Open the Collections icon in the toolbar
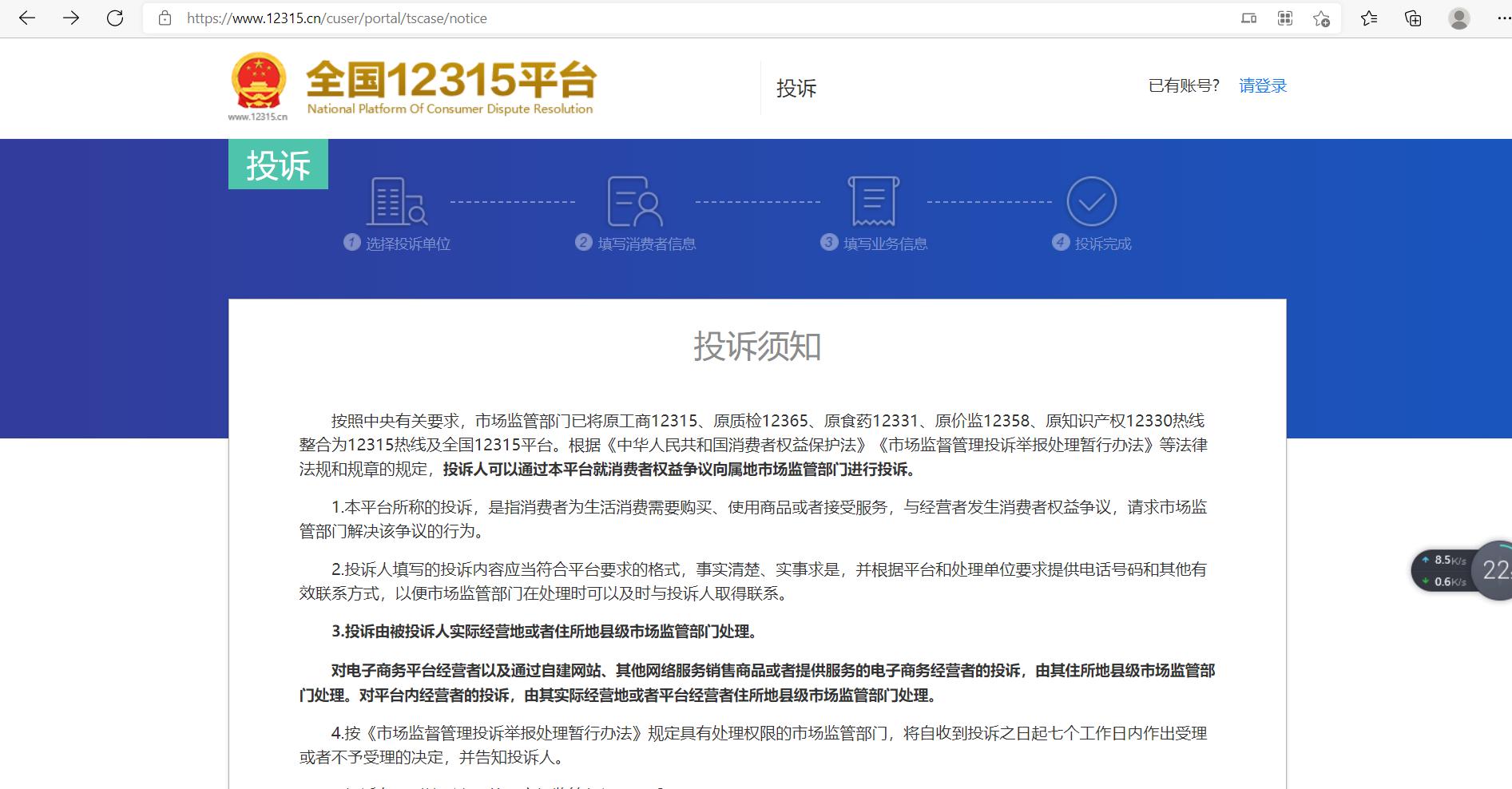This screenshot has height=789, width=1512. click(1412, 17)
